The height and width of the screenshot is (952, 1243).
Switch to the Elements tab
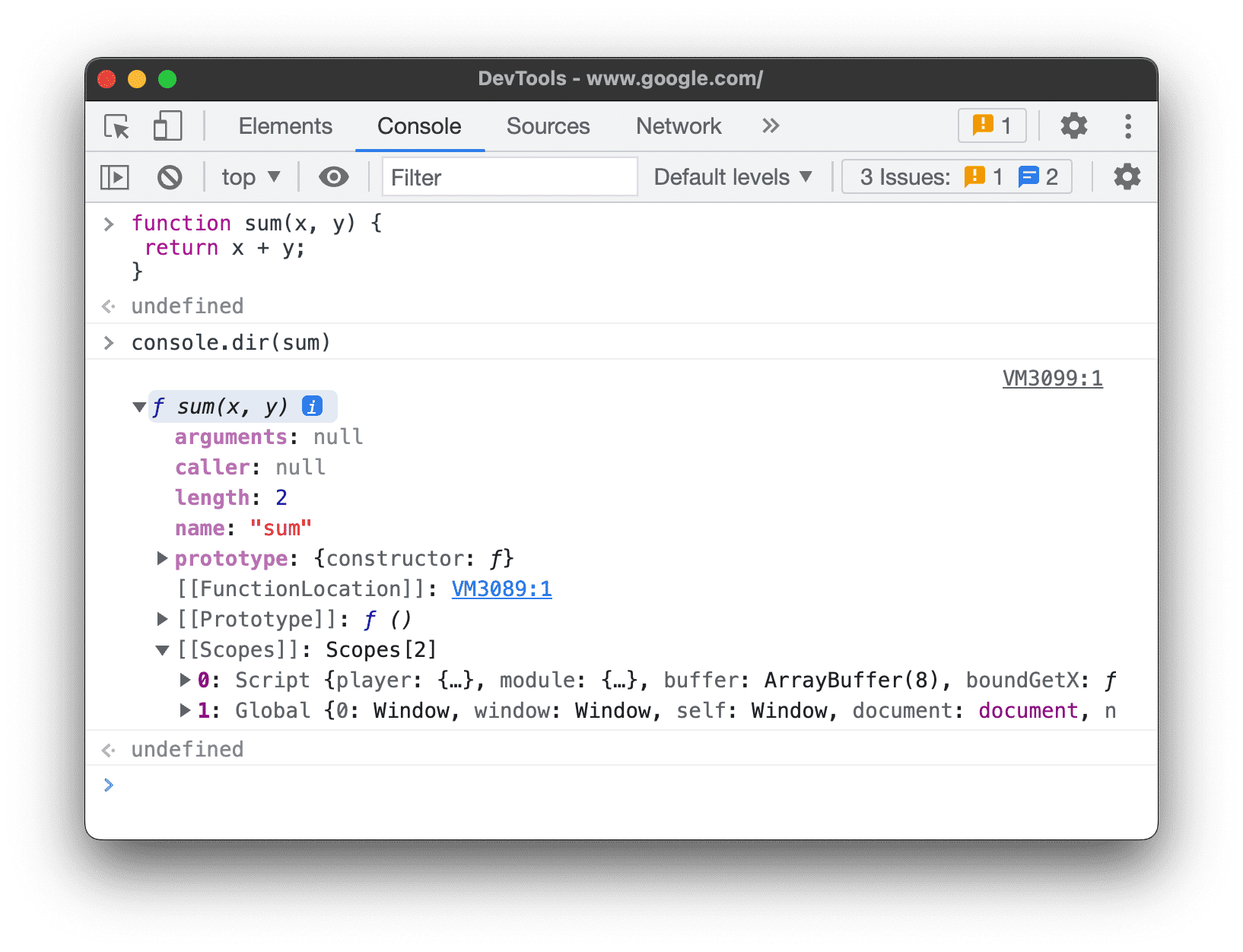(285, 126)
